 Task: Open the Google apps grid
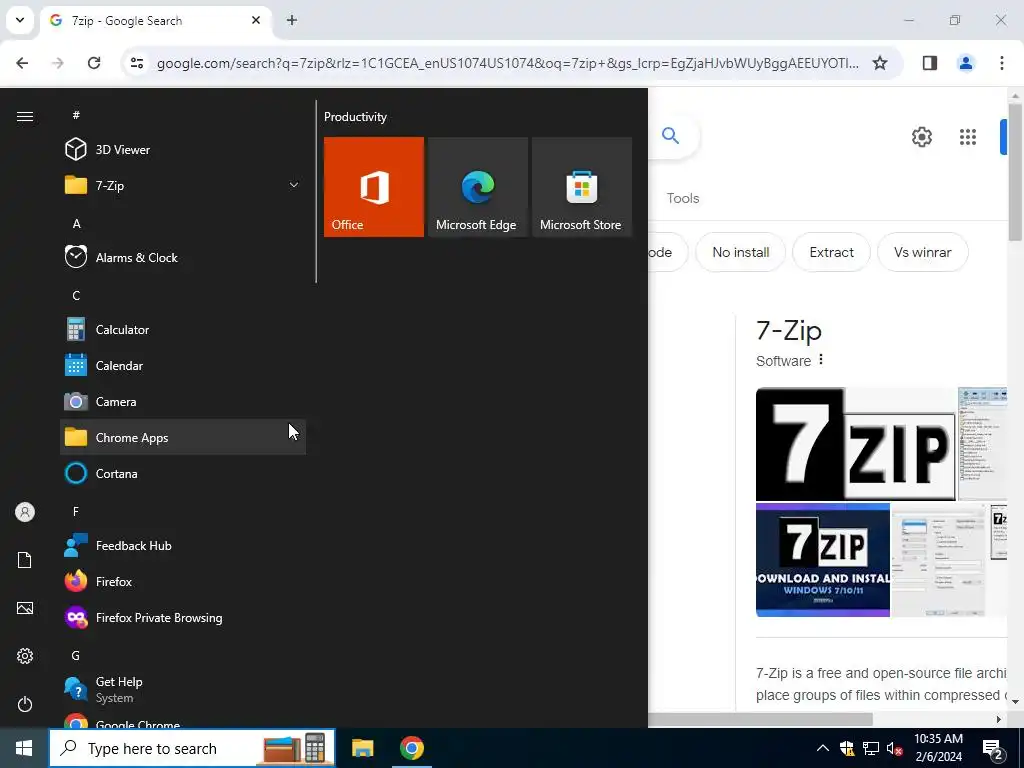[968, 136]
